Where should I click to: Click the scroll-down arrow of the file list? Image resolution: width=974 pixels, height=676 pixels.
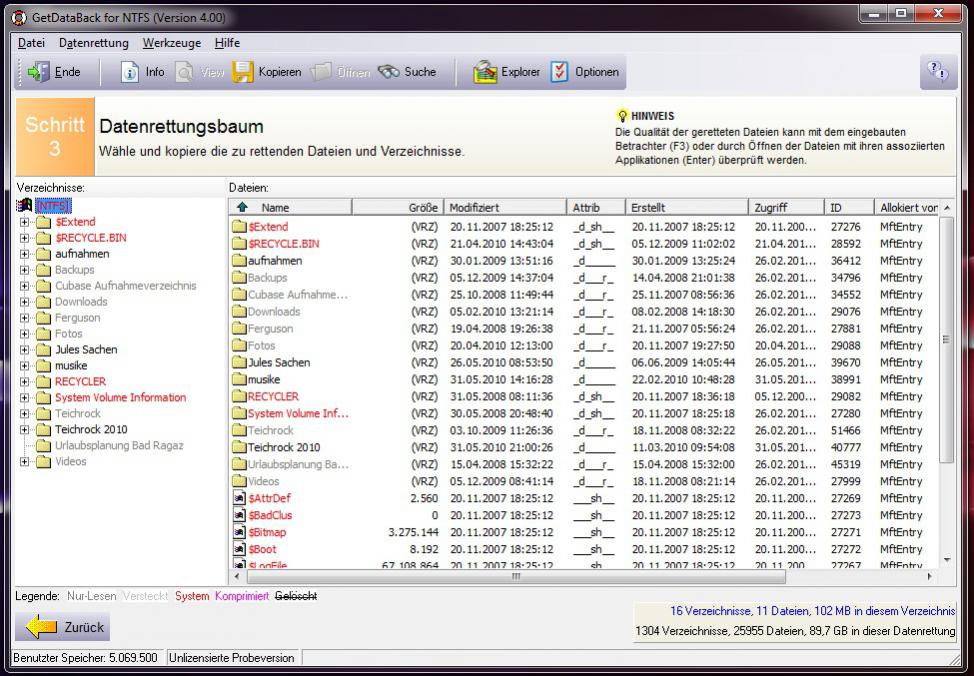[x=947, y=560]
